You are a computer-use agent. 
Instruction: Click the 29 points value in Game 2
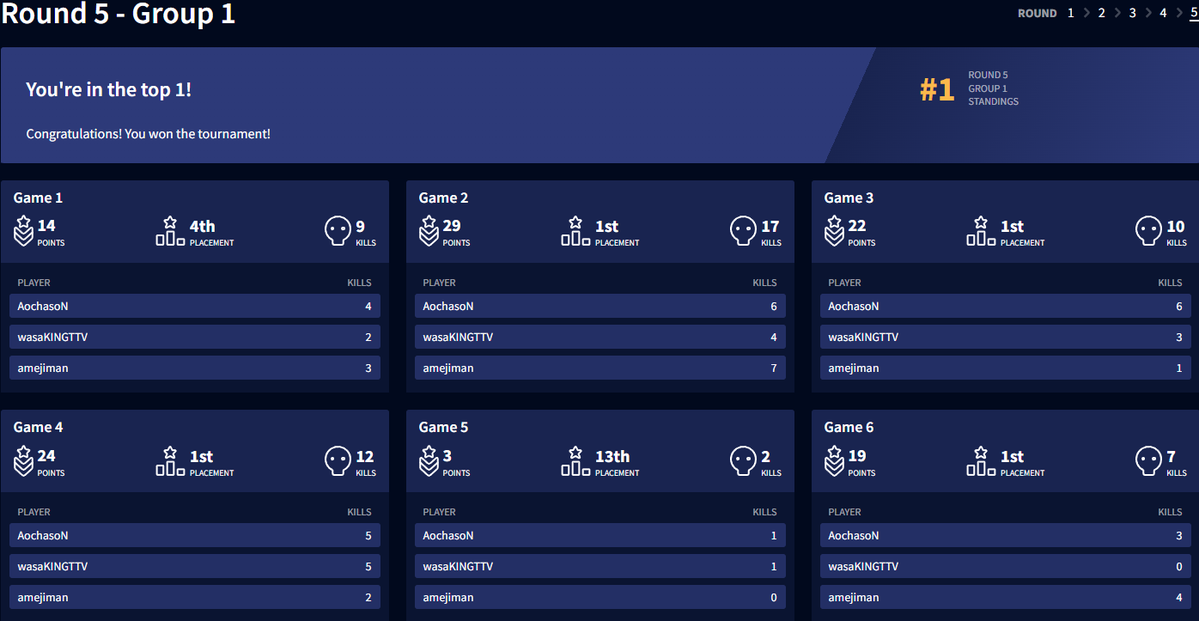[451, 226]
